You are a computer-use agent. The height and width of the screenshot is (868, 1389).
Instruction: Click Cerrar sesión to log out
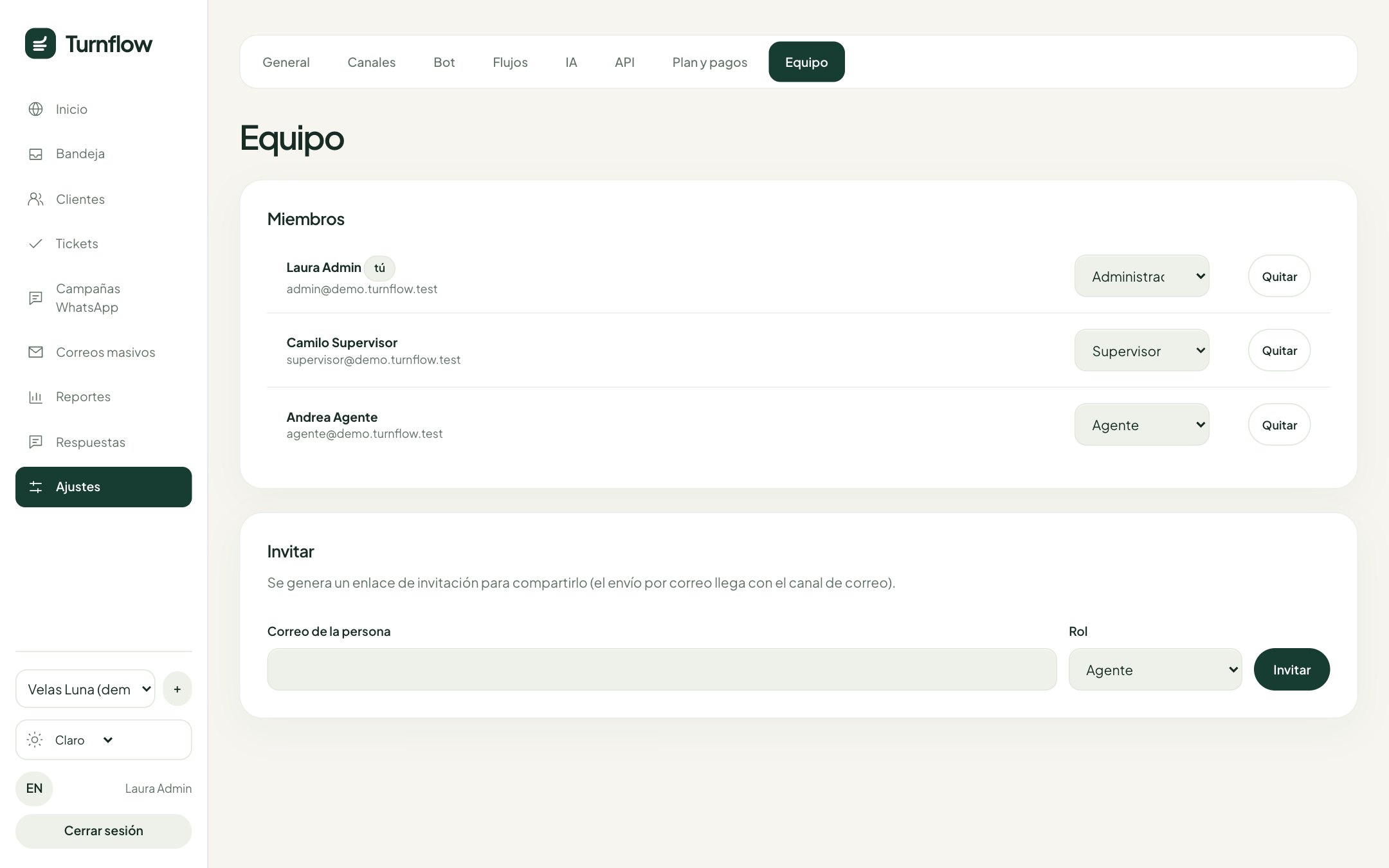coord(104,831)
